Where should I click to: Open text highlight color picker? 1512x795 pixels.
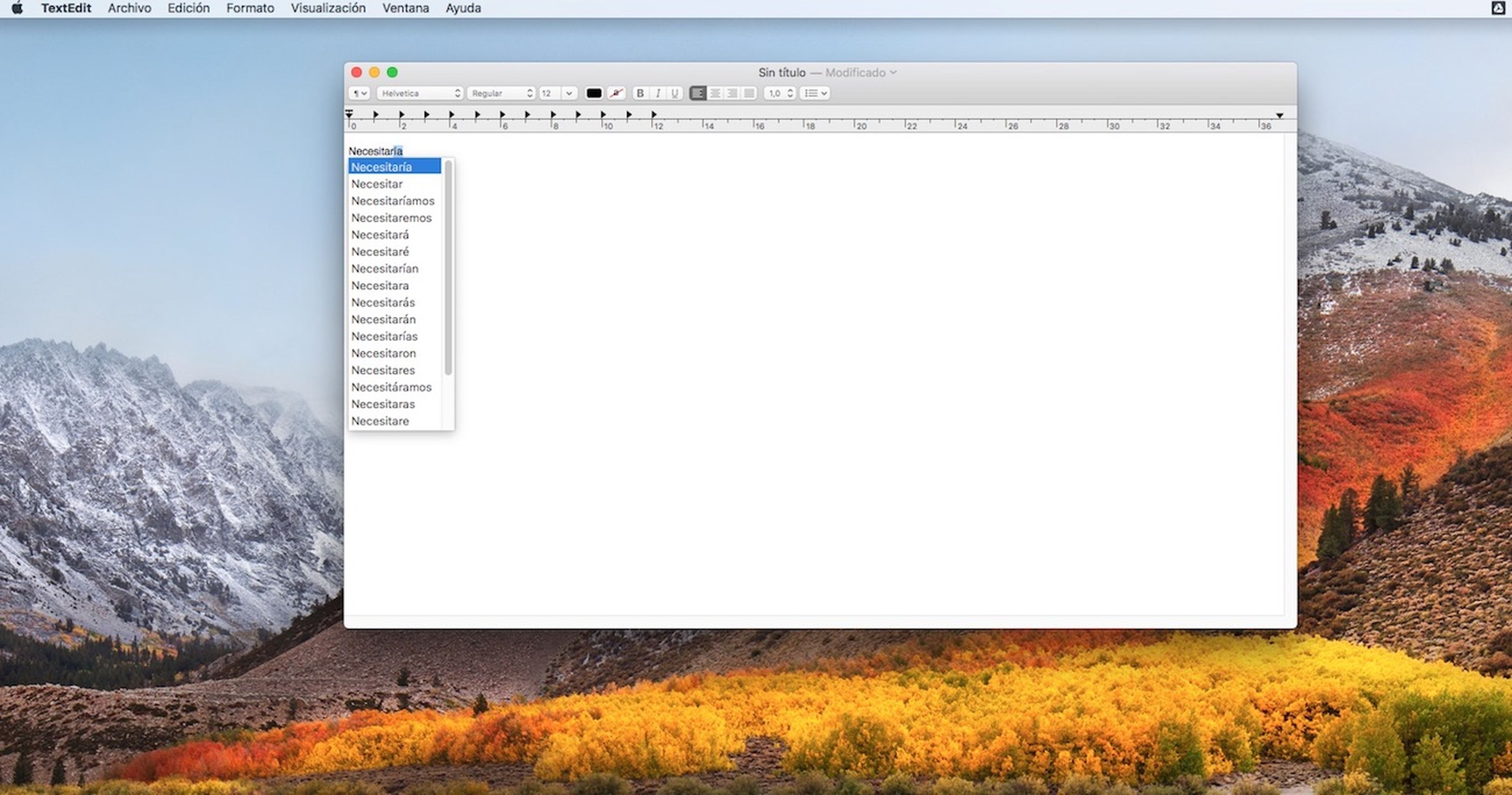pos(616,93)
